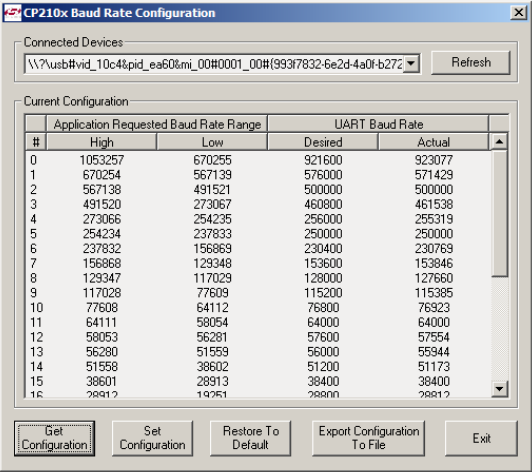Viewport: 532px width, 472px height.
Task: Select Low value 38602
Action: (x=212, y=366)
